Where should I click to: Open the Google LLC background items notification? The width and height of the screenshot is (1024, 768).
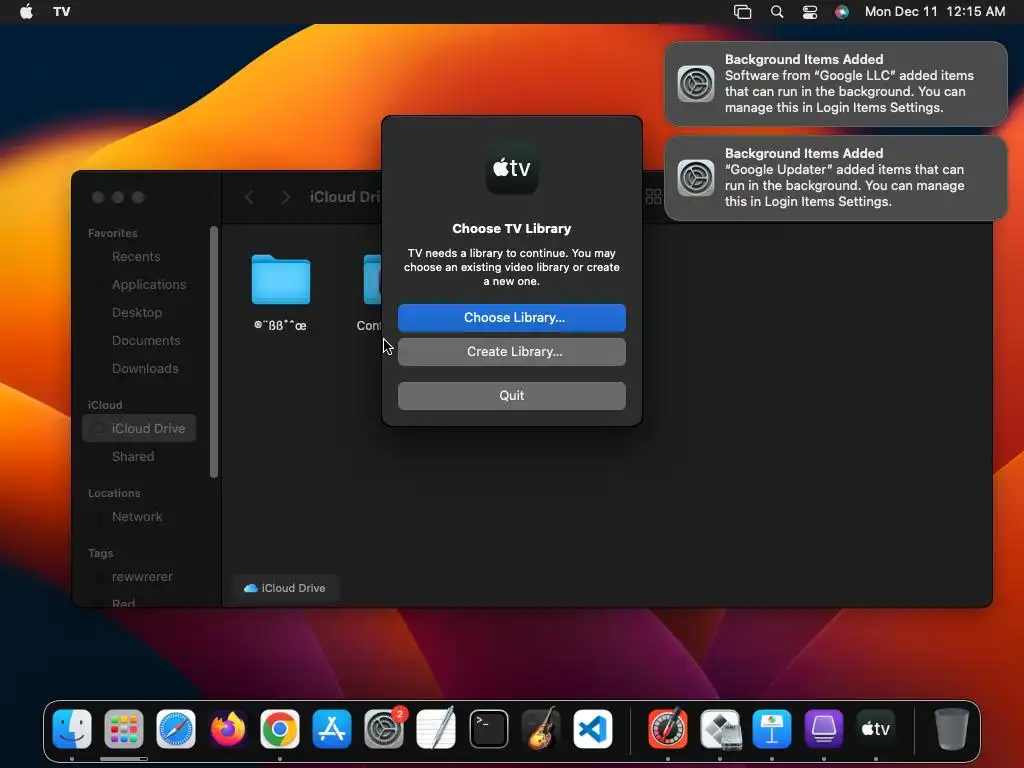(835, 84)
